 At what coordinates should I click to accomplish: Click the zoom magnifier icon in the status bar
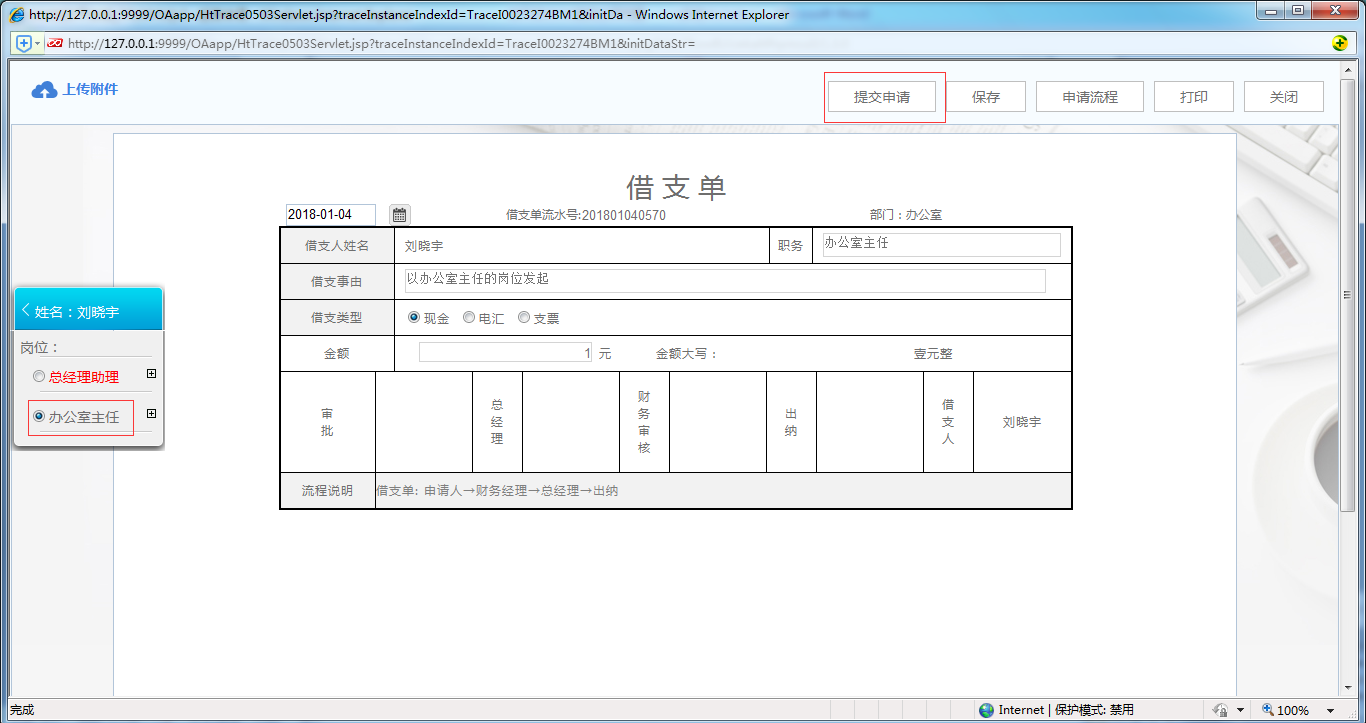pos(1268,710)
